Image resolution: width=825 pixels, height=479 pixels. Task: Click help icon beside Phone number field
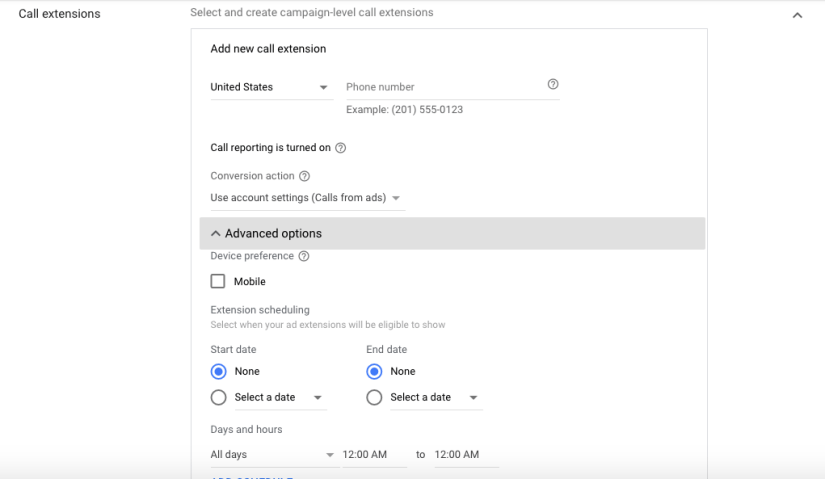(x=553, y=85)
